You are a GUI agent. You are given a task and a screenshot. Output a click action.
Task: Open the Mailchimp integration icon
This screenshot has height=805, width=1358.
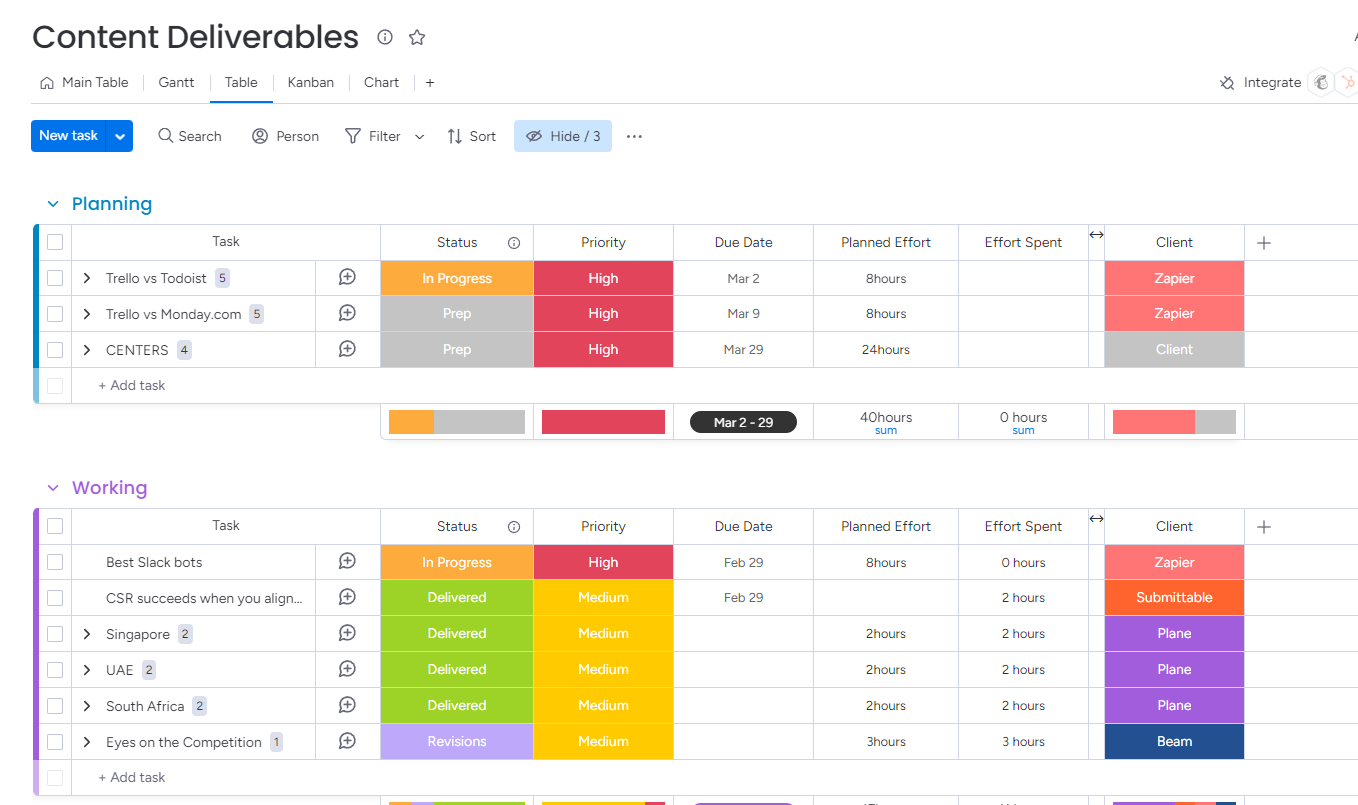point(1322,82)
